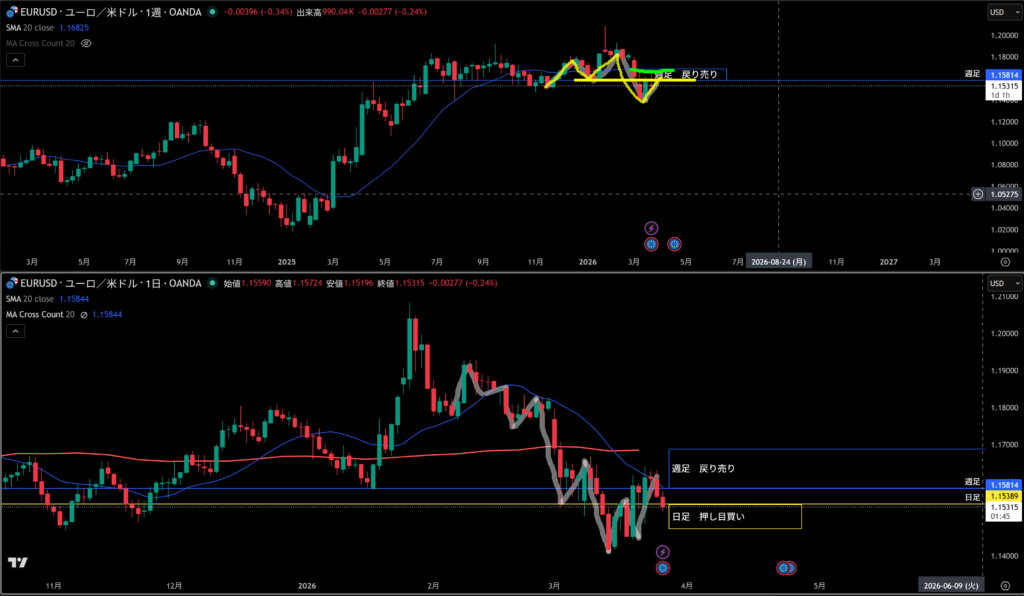
Task: Click the purple lightning event icon, daily chart
Action: pos(662,552)
